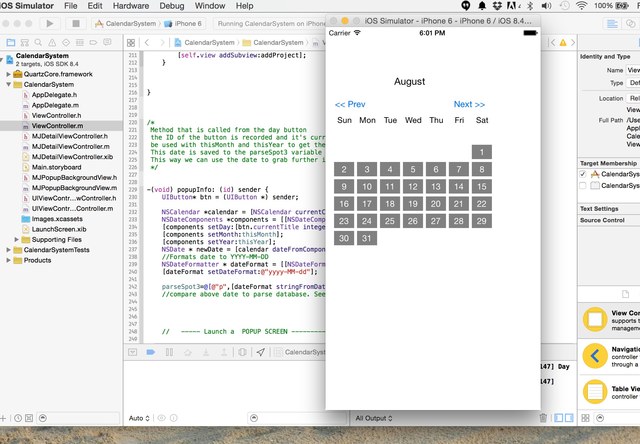Viewport: 640px width, 444px height.
Task: Open the iPhone 6 destination selector
Action: [x=183, y=24]
